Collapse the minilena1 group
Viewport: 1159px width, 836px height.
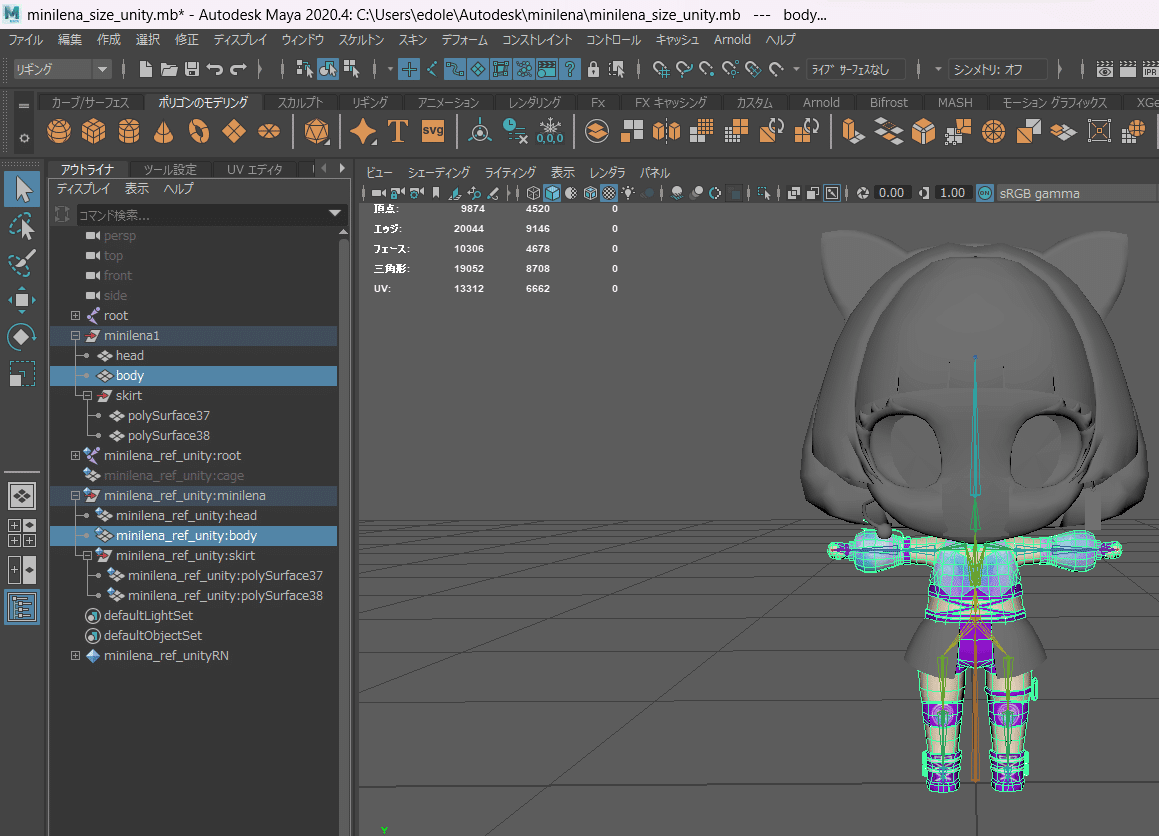[75, 336]
